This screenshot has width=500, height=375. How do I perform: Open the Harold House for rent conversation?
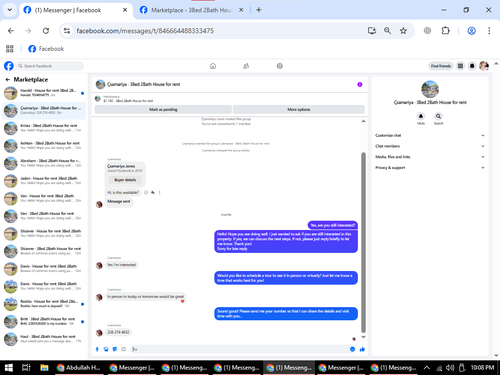coord(44,93)
